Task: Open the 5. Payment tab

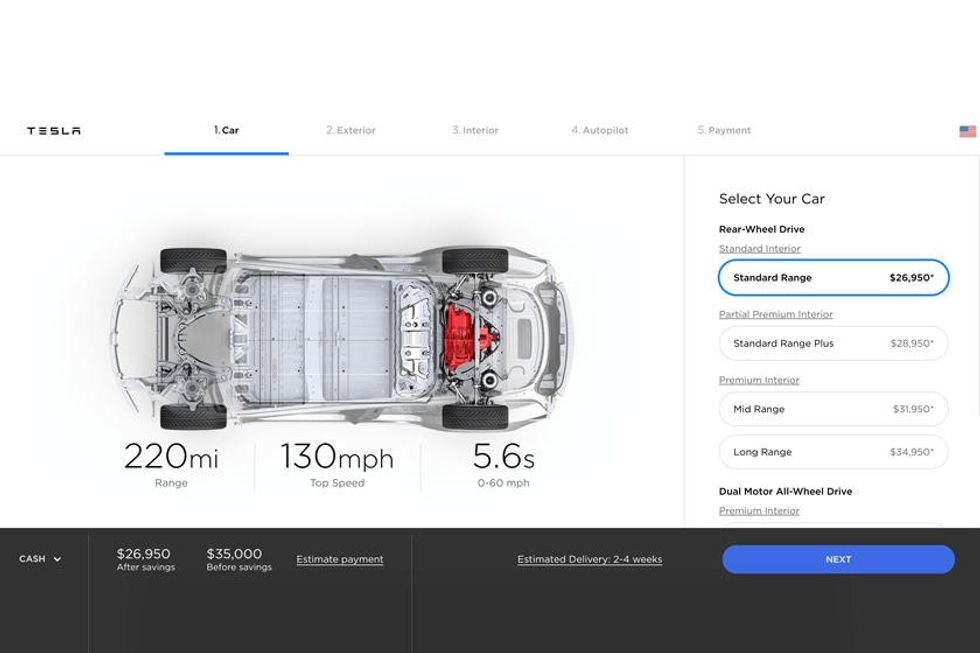Action: click(x=724, y=130)
